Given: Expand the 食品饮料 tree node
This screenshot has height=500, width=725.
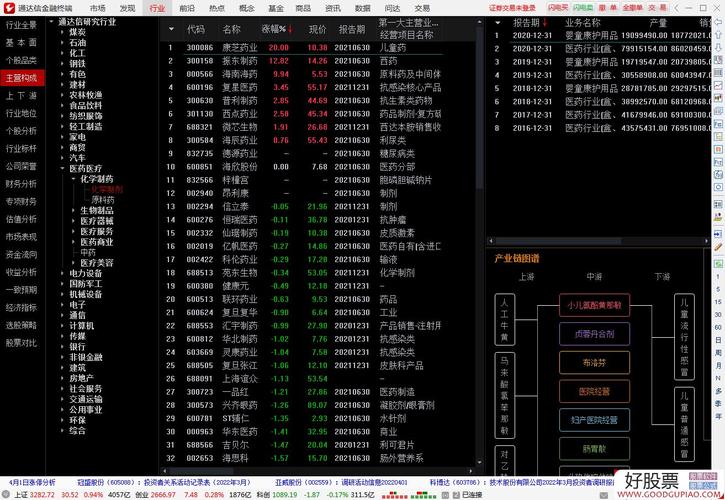Looking at the screenshot, I should [x=62, y=105].
